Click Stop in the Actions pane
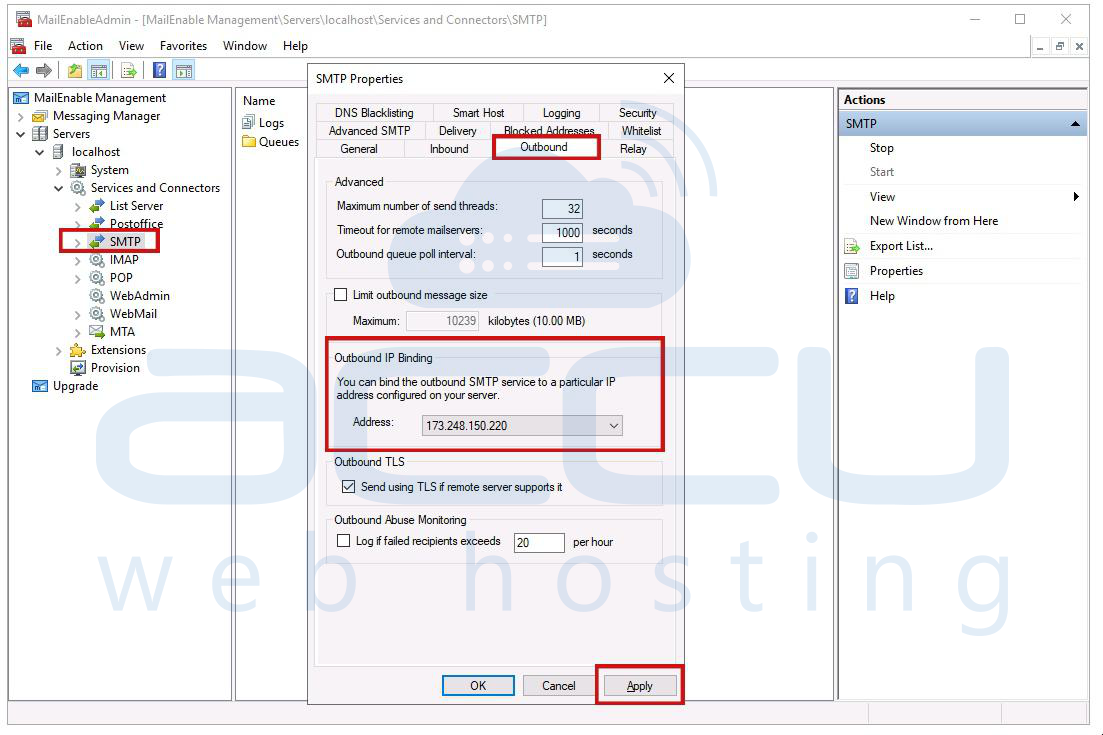 881,148
